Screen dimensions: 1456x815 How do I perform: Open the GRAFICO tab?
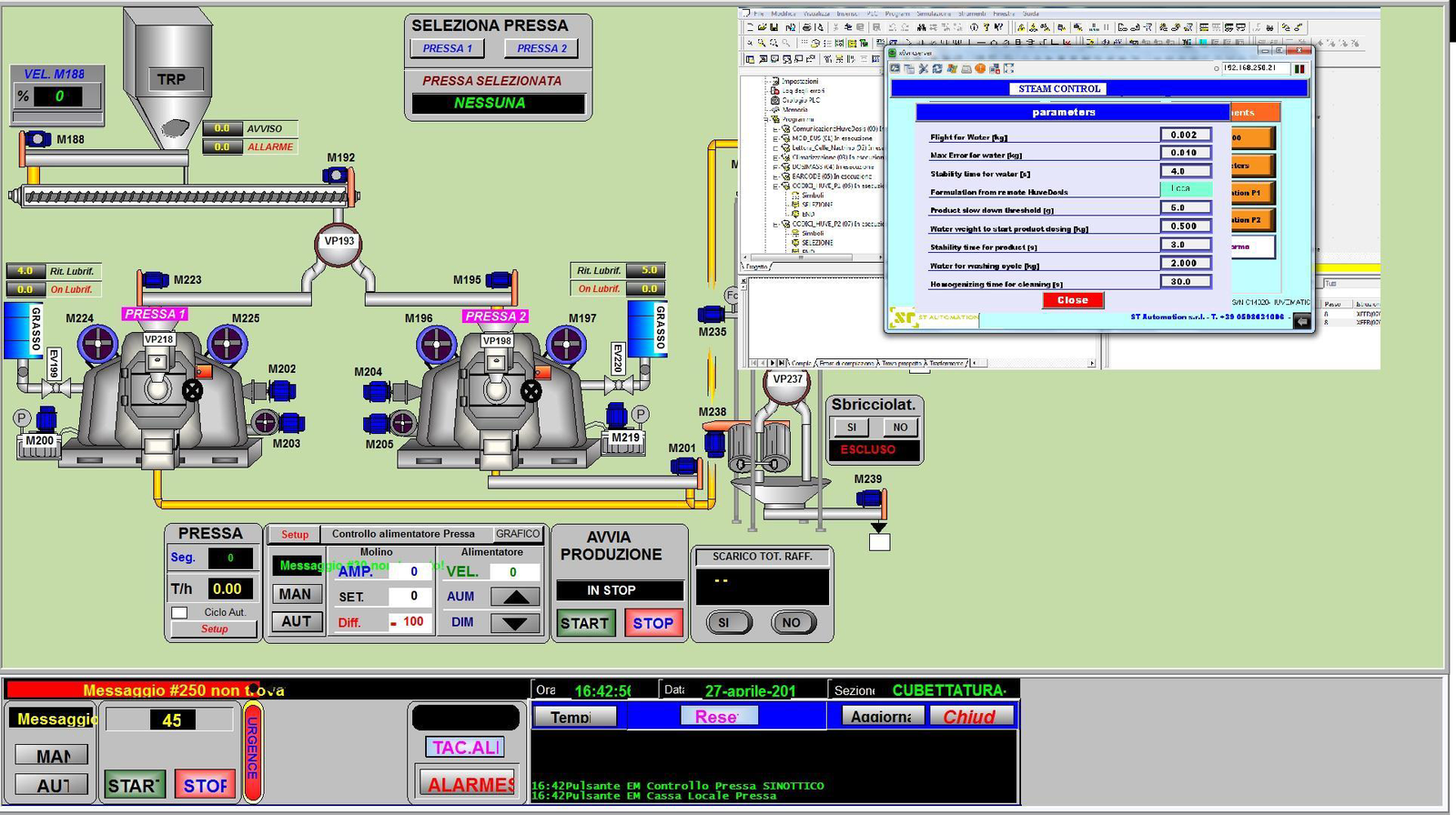(518, 534)
